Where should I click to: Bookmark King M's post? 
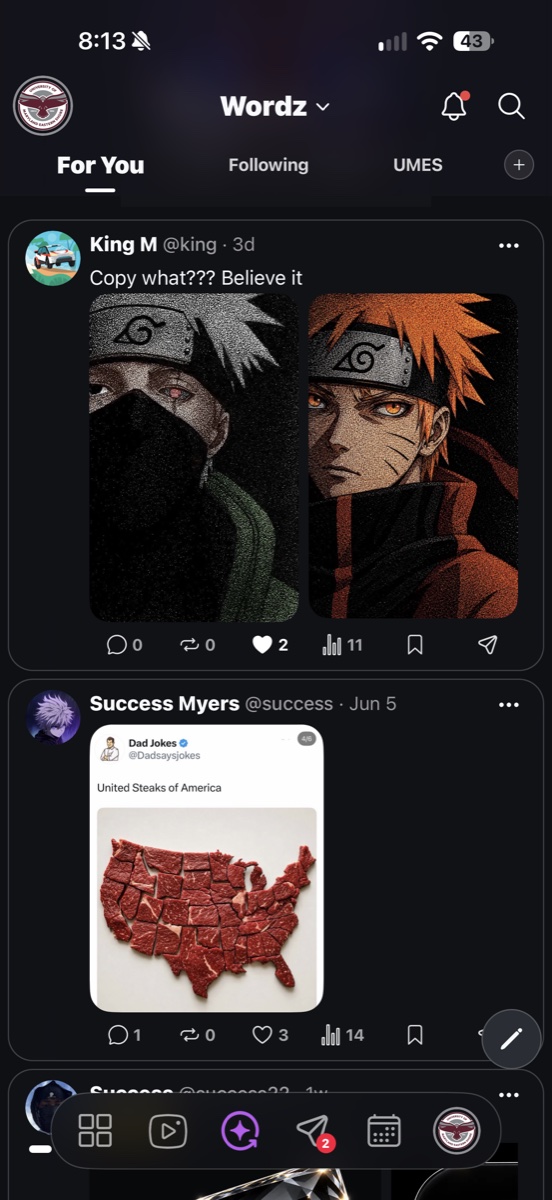pos(415,645)
